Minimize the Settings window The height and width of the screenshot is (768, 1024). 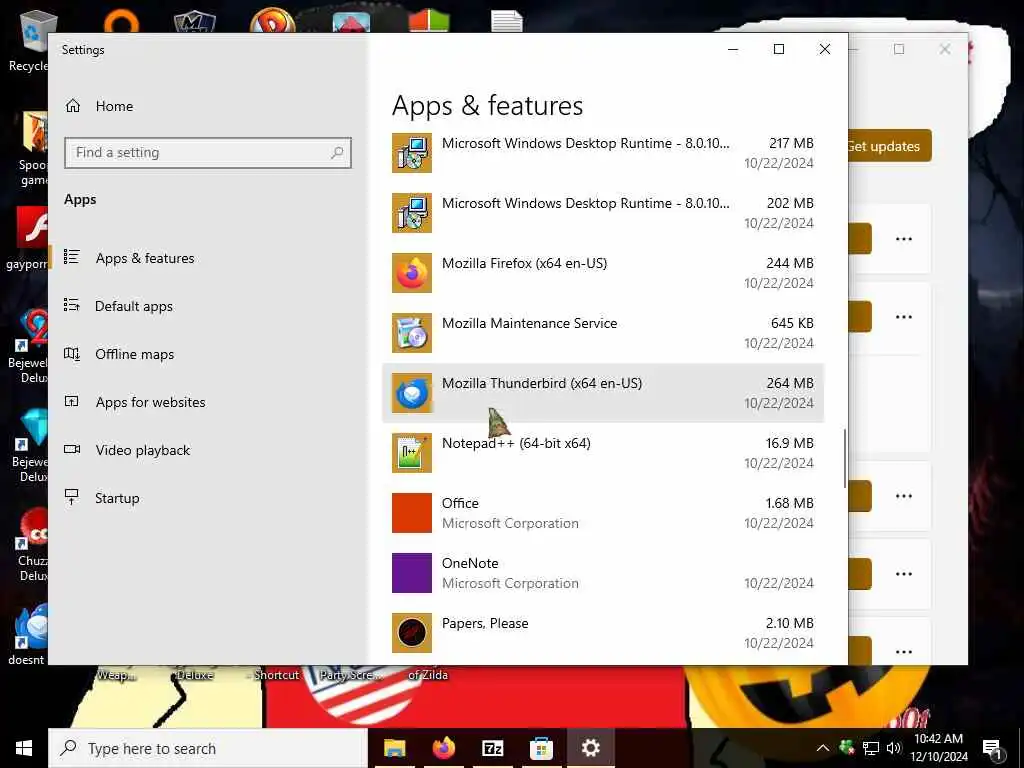[733, 50]
